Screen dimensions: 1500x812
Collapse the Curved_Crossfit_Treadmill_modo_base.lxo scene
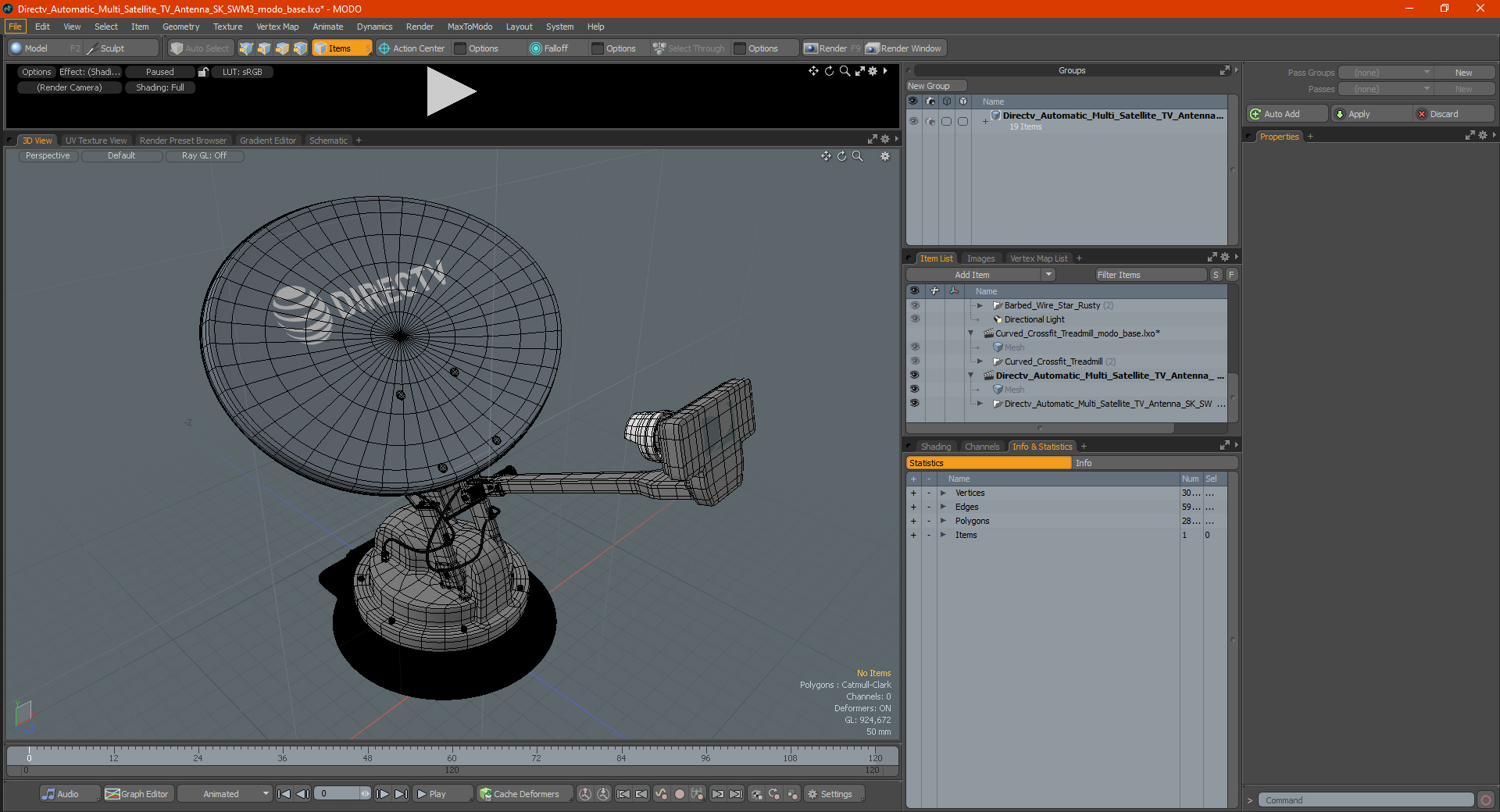tap(971, 333)
